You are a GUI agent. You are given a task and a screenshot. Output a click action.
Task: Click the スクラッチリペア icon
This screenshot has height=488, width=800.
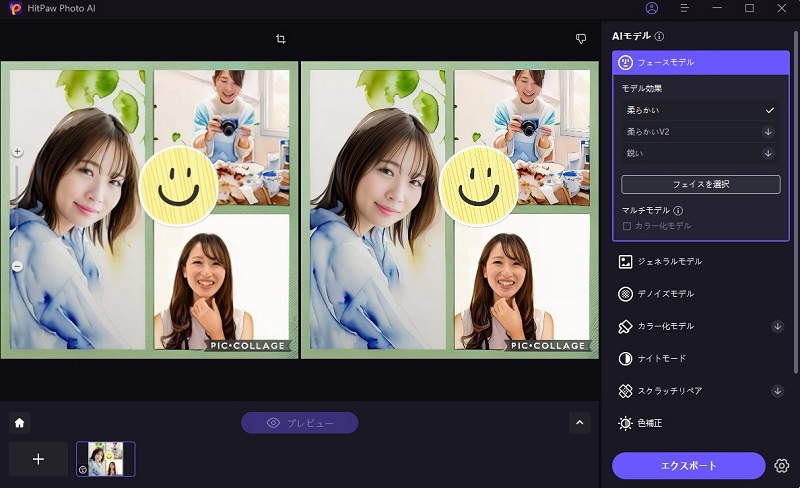(625, 391)
